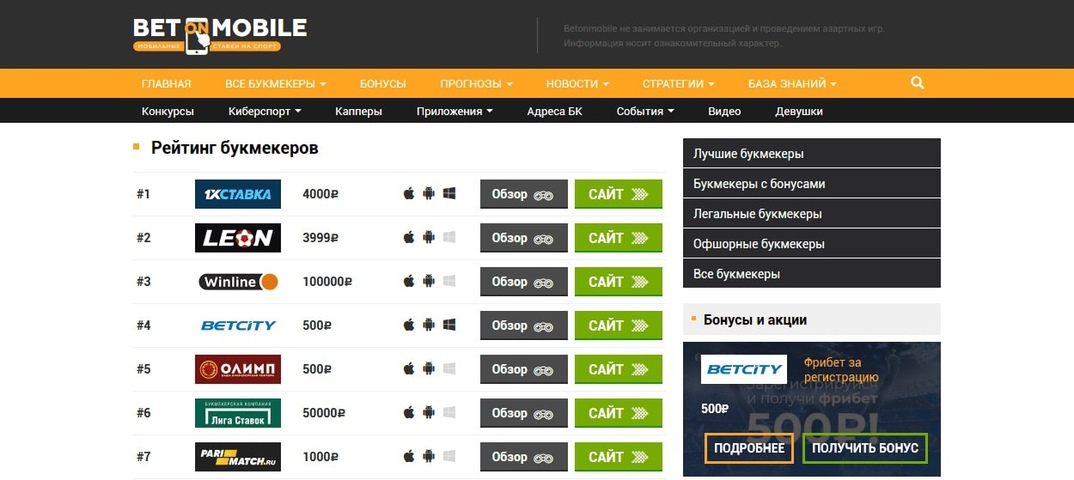Expand the БАЗА ЗНАНИЙ dropdown
The width and height of the screenshot is (1074, 480).
[x=792, y=84]
